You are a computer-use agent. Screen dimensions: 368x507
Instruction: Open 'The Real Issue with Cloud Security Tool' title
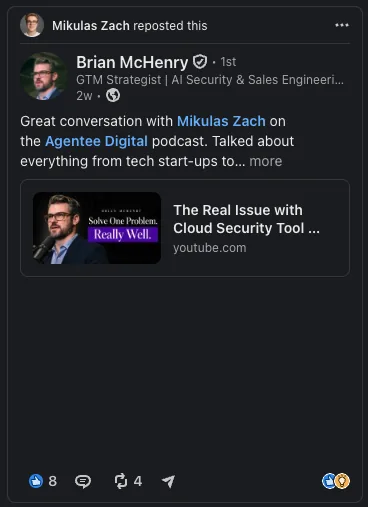point(246,219)
